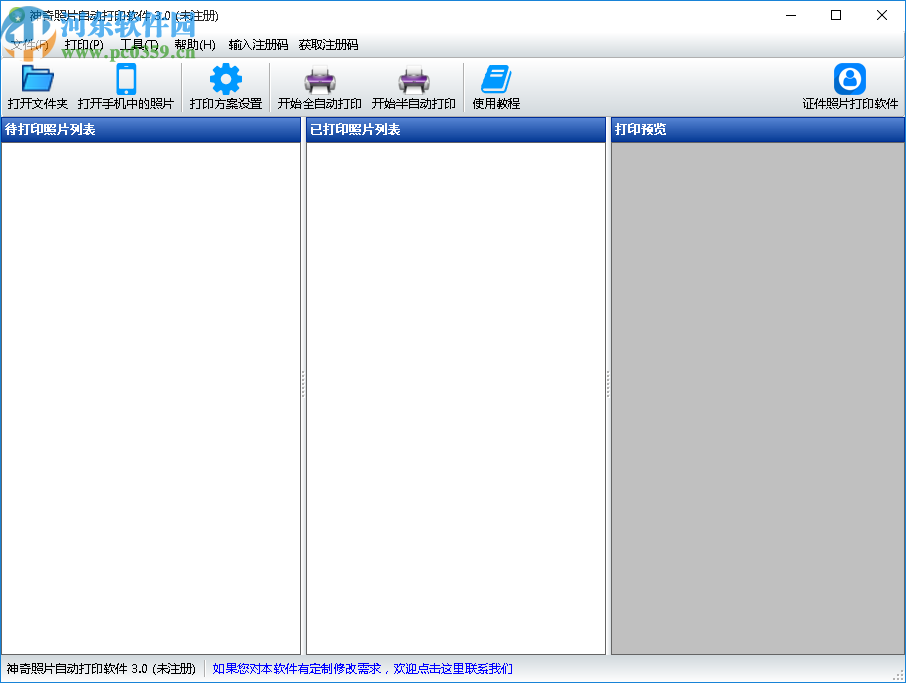Open the 帮助(H) menu

click(x=195, y=44)
